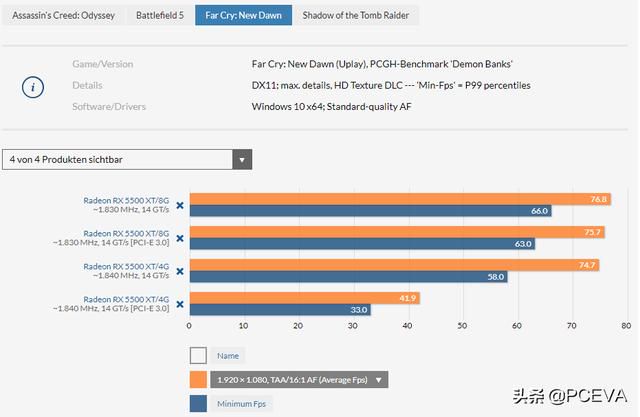This screenshot has height=417, width=640.
Task: Switch to the Battlefield 5 tab
Action: (160, 16)
